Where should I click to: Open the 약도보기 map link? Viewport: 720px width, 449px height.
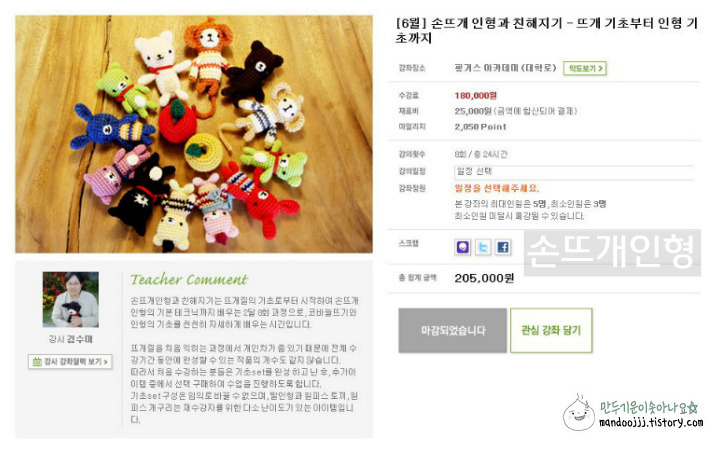click(585, 68)
